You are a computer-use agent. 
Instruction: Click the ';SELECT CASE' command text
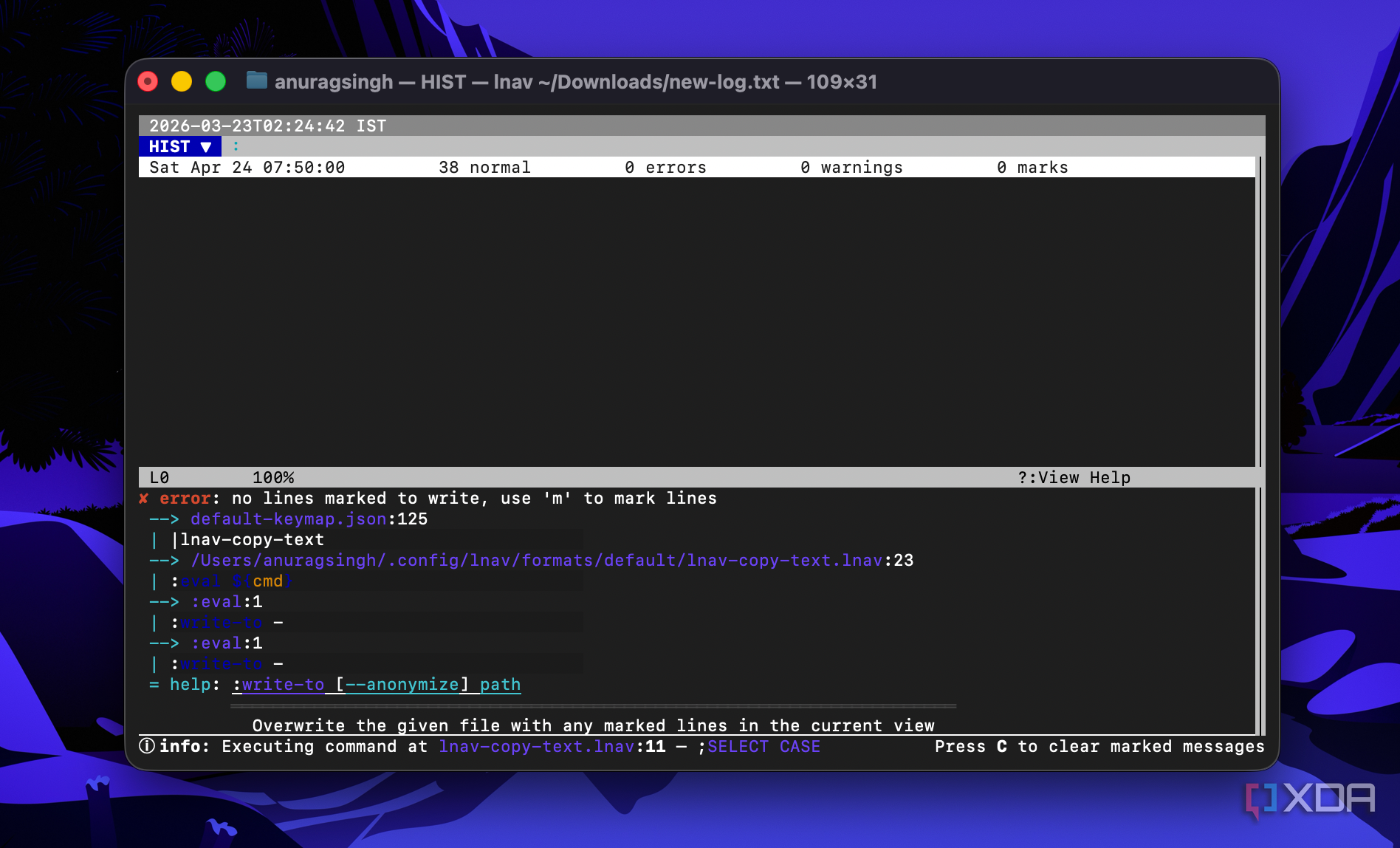coord(758,747)
